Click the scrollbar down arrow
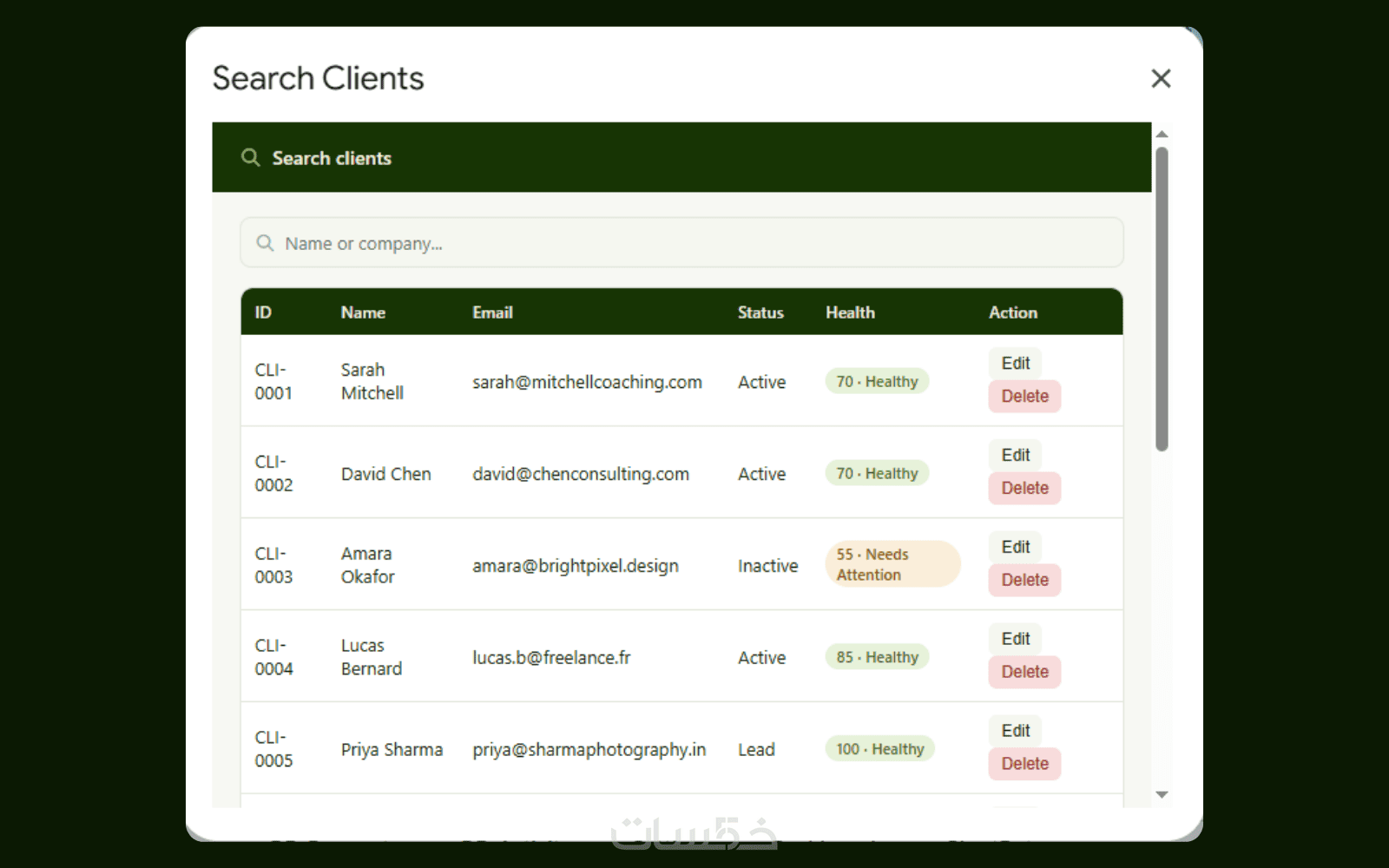Image resolution: width=1389 pixels, height=868 pixels. click(1162, 794)
